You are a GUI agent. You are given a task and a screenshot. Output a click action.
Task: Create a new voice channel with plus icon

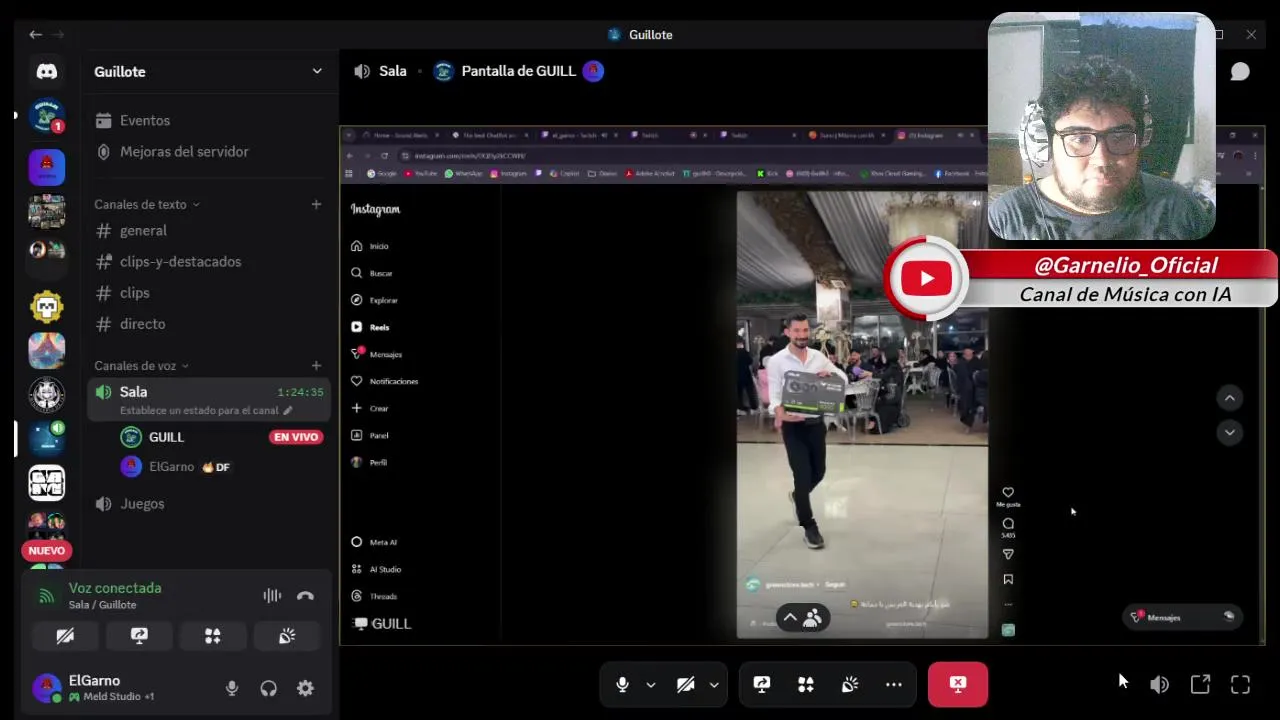tap(316, 366)
